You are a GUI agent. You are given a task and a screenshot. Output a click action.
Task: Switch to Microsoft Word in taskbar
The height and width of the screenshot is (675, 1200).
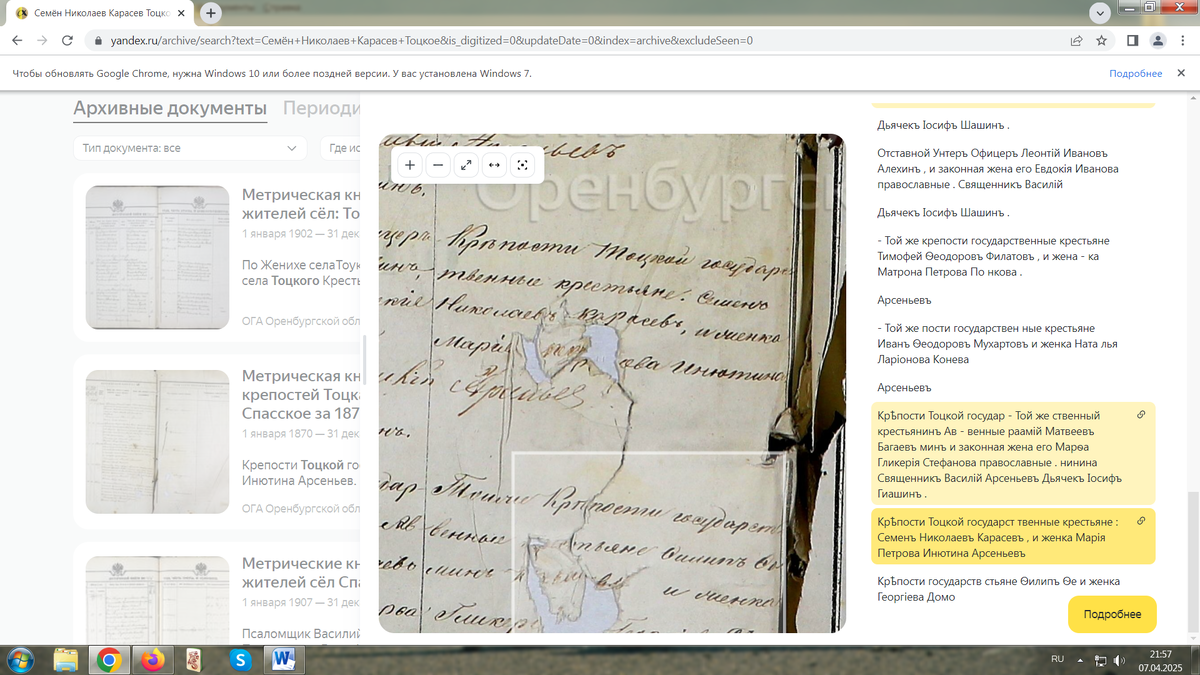tap(283, 660)
